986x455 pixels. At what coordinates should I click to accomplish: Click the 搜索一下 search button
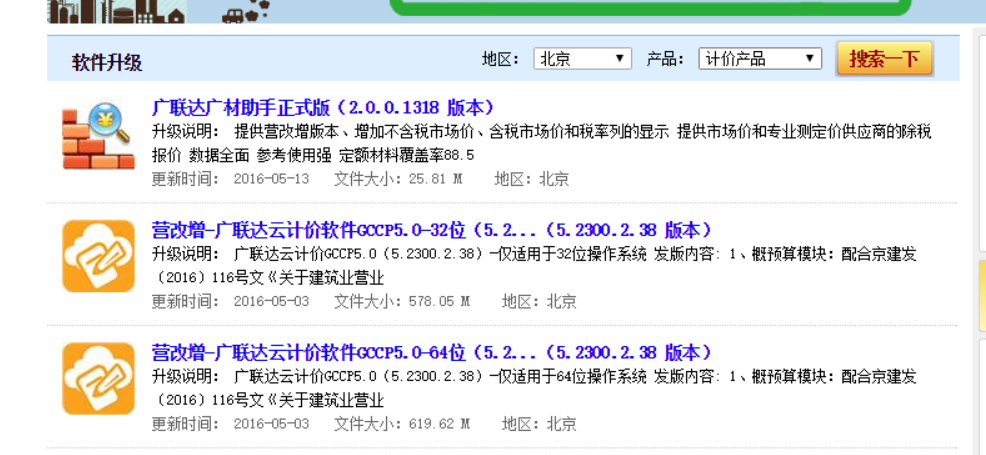pyautogui.click(x=884, y=59)
